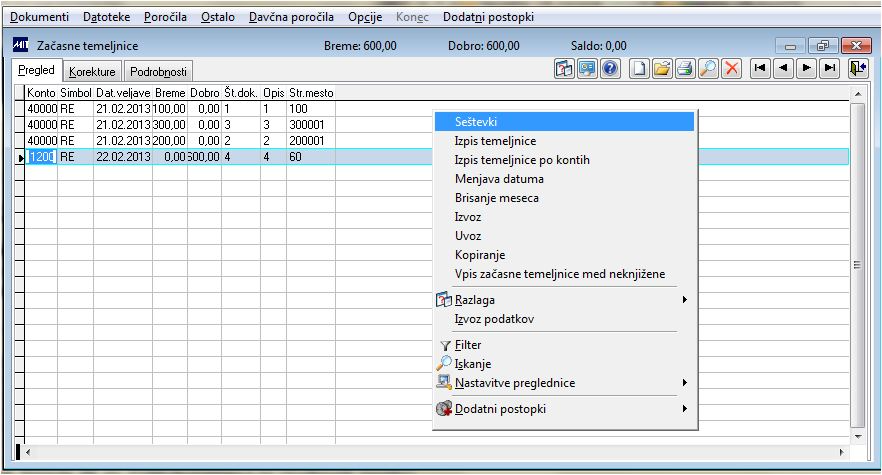
Task: Open the Ostalo menu
Action: [x=218, y=17]
